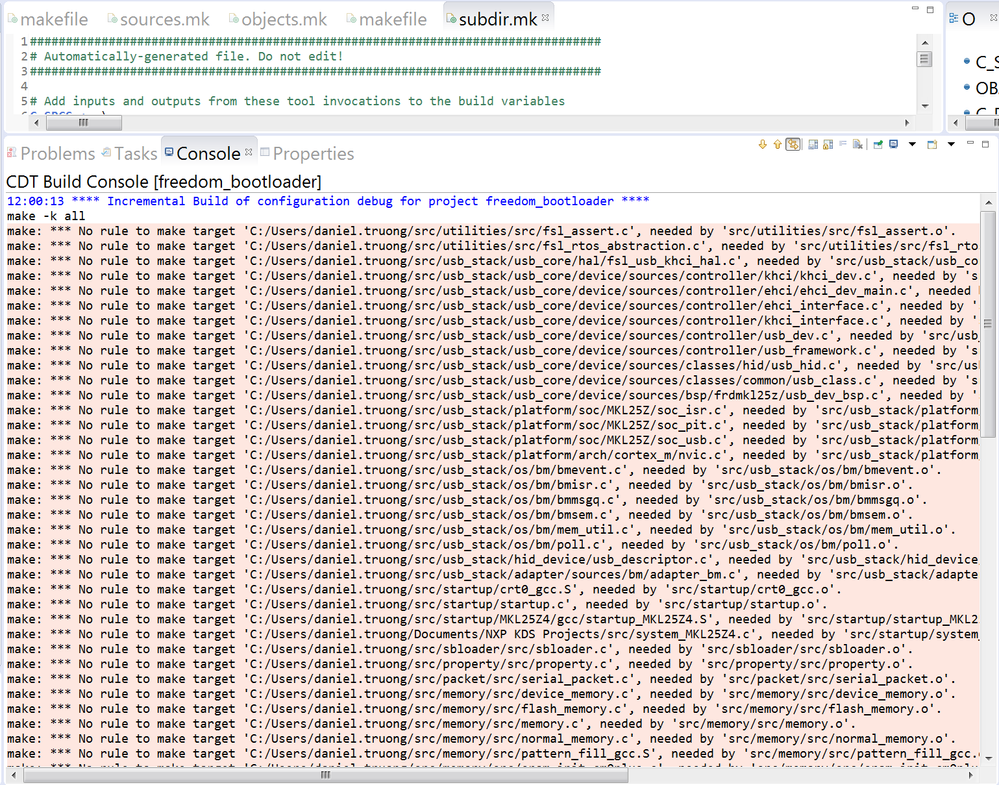Click 'Incremental Build of configuration debug' line
Screen dimensions: 999x785
[328, 201]
